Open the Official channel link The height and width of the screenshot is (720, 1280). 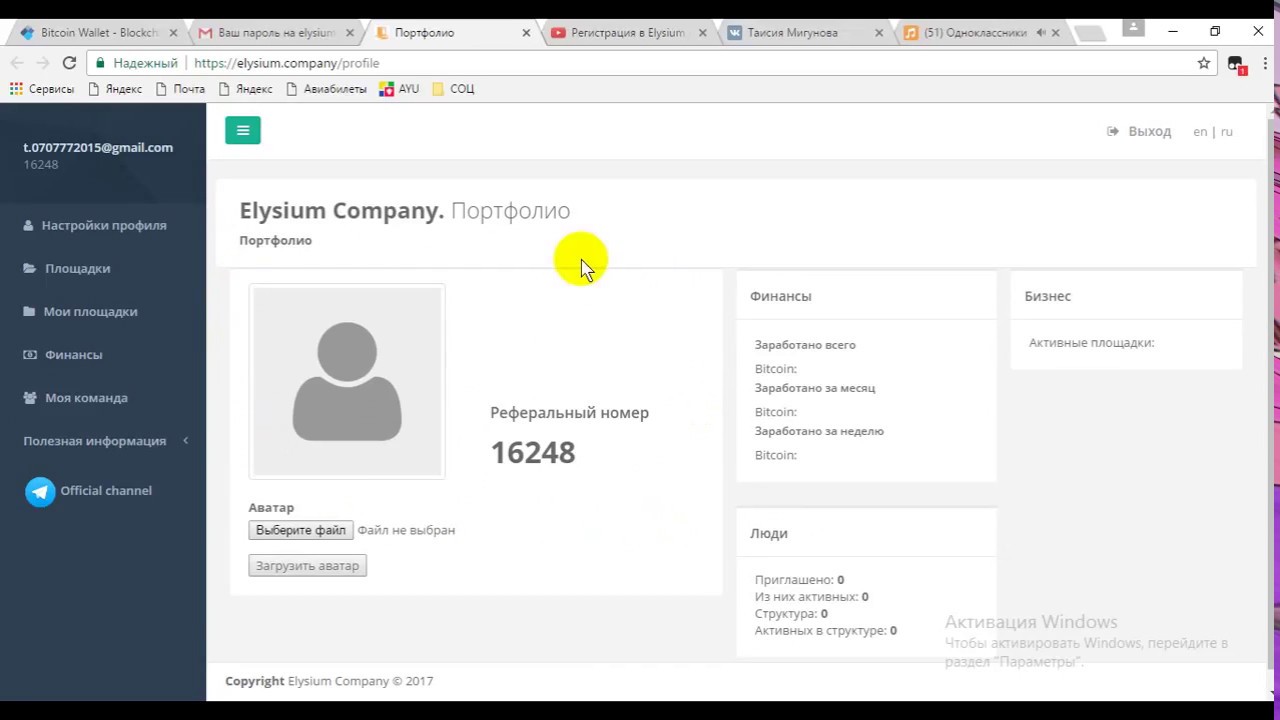pyautogui.click(x=106, y=490)
